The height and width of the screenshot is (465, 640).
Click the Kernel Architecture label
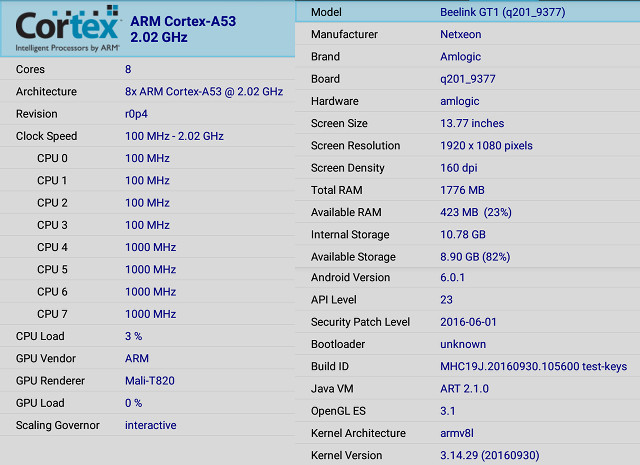coord(358,433)
